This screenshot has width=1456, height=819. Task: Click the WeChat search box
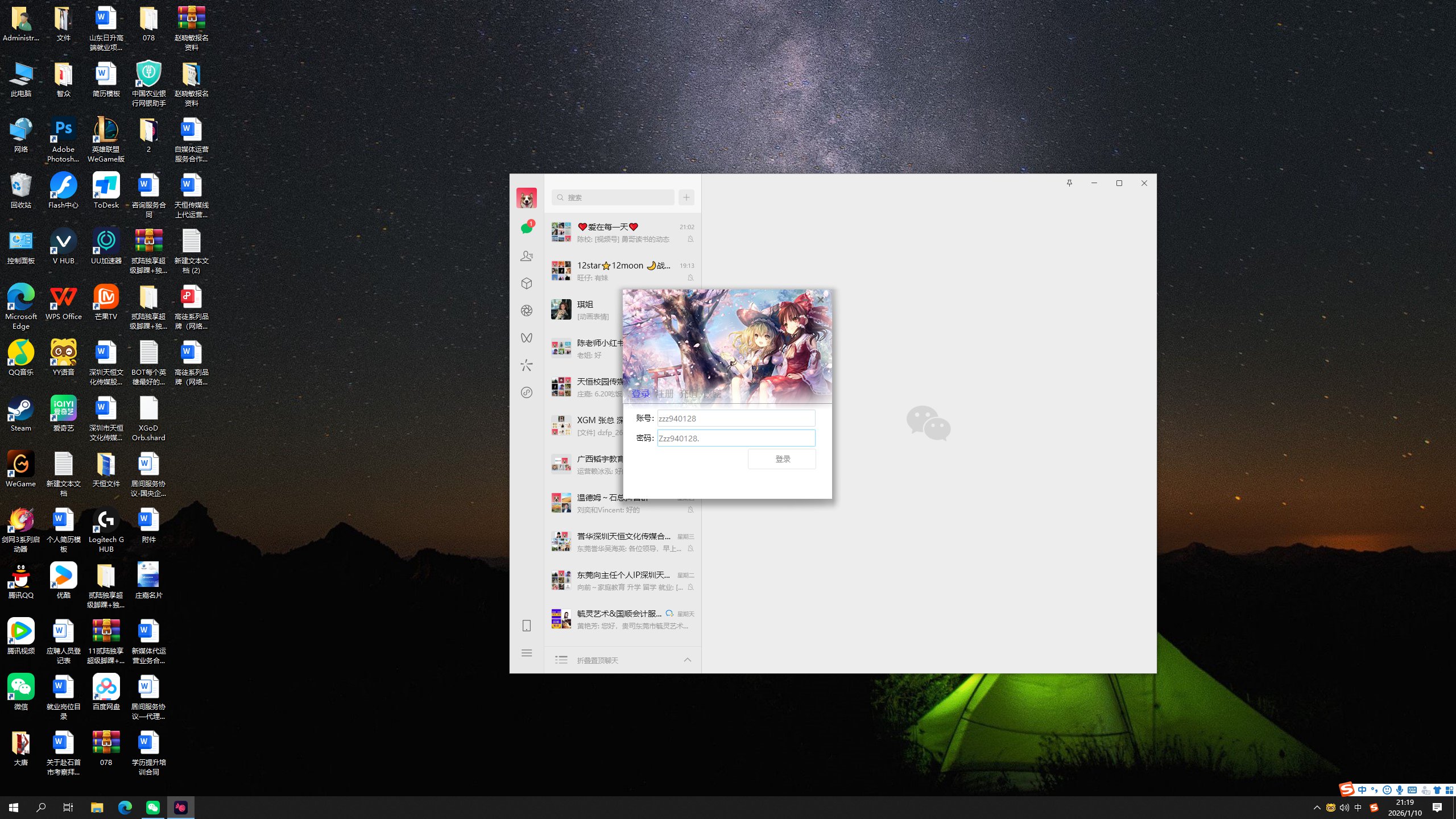pyautogui.click(x=613, y=197)
